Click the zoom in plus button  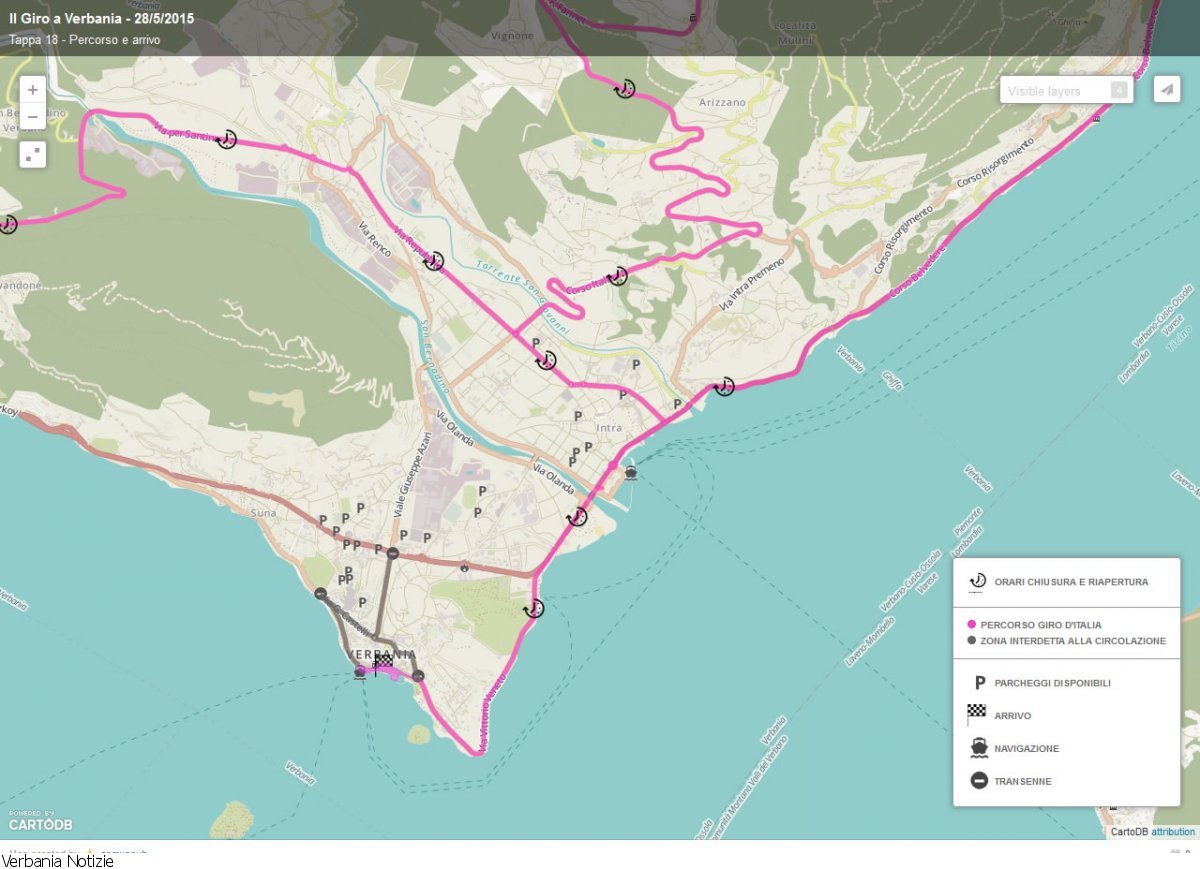pyautogui.click(x=33, y=89)
